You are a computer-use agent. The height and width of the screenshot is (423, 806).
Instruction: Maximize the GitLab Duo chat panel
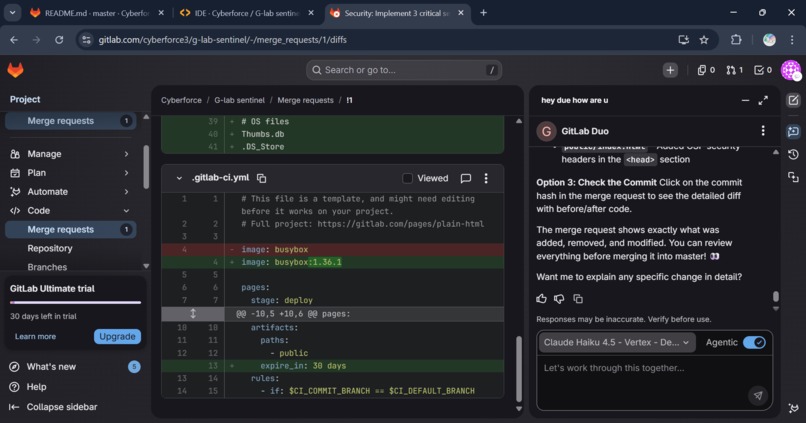pos(763,100)
